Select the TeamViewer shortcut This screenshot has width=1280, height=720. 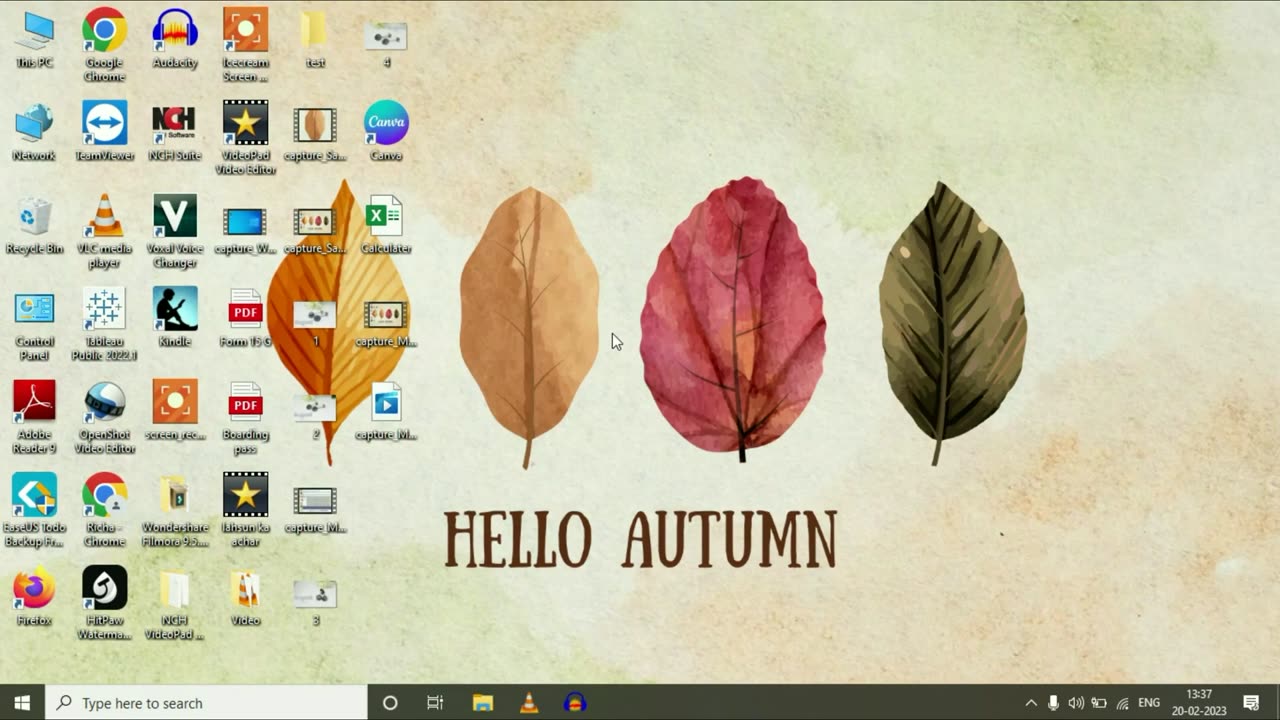[x=104, y=132]
